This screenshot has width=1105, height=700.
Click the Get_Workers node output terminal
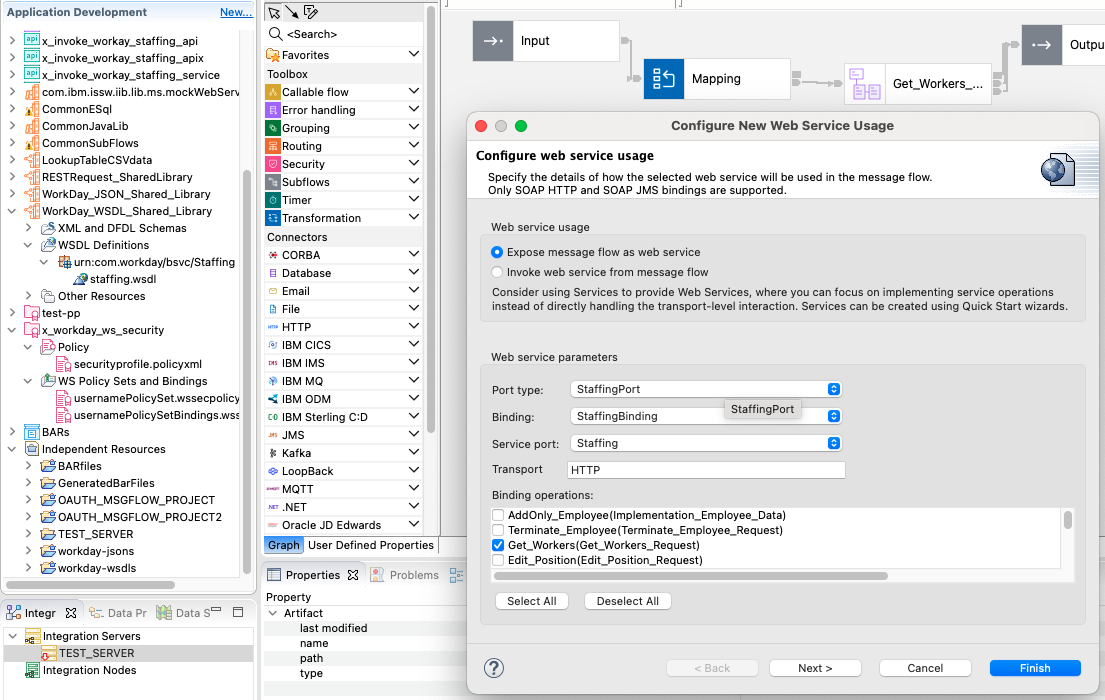(998, 83)
